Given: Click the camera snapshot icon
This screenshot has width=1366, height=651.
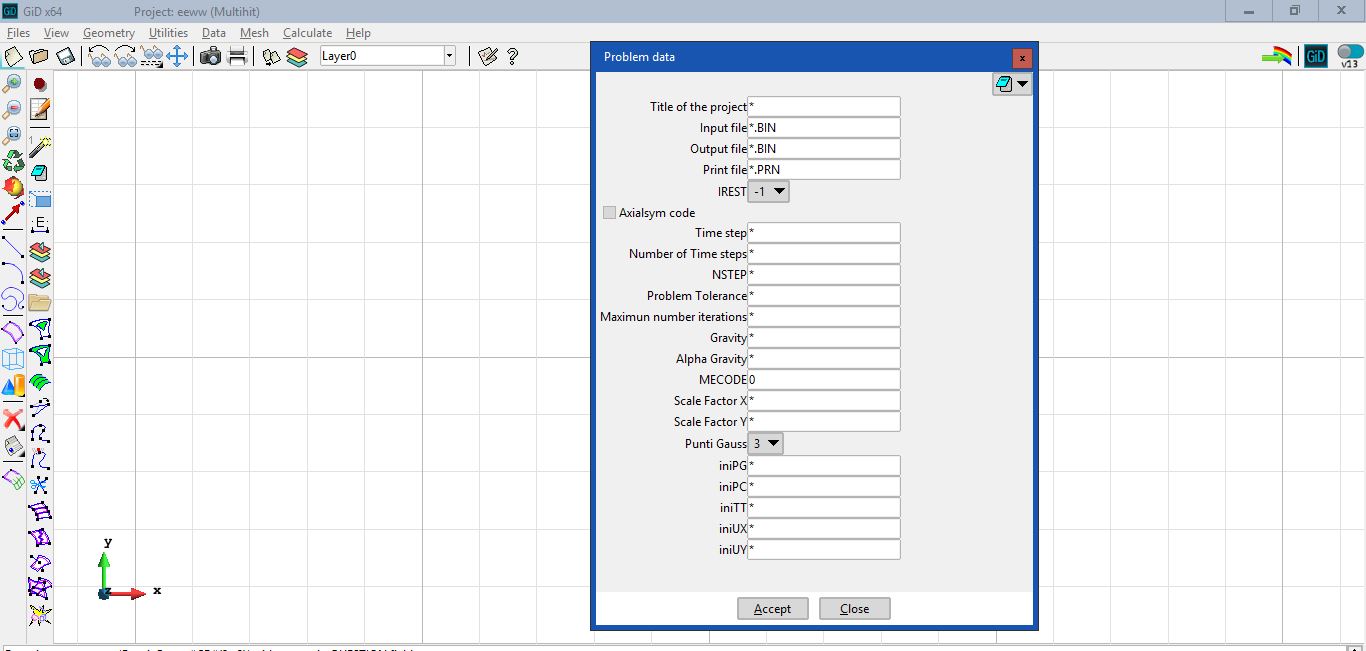Looking at the screenshot, I should point(210,57).
